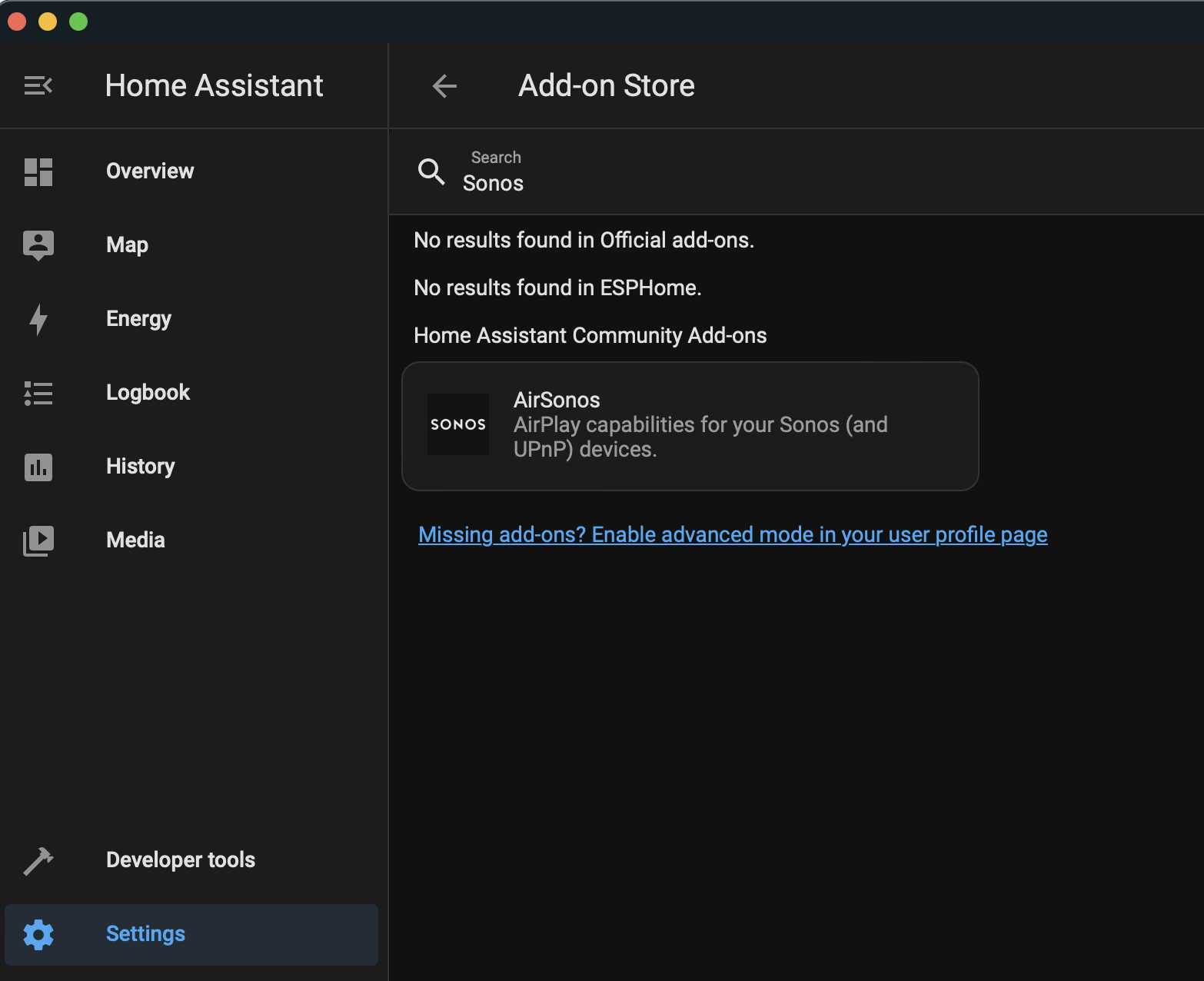This screenshot has width=1204, height=981.
Task: Open the Media menu item
Action: click(x=191, y=540)
